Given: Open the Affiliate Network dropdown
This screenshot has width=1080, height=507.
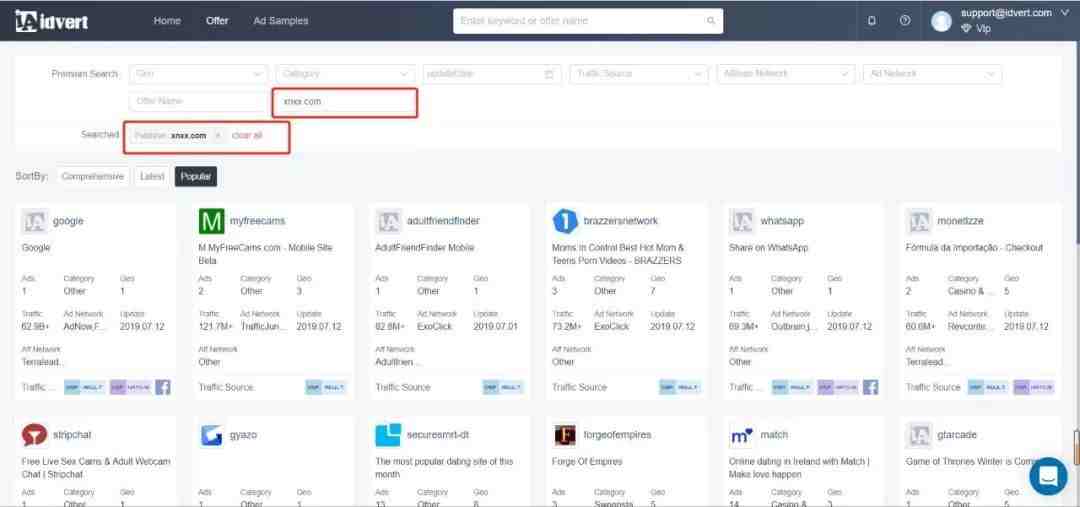Looking at the screenshot, I should pos(786,74).
